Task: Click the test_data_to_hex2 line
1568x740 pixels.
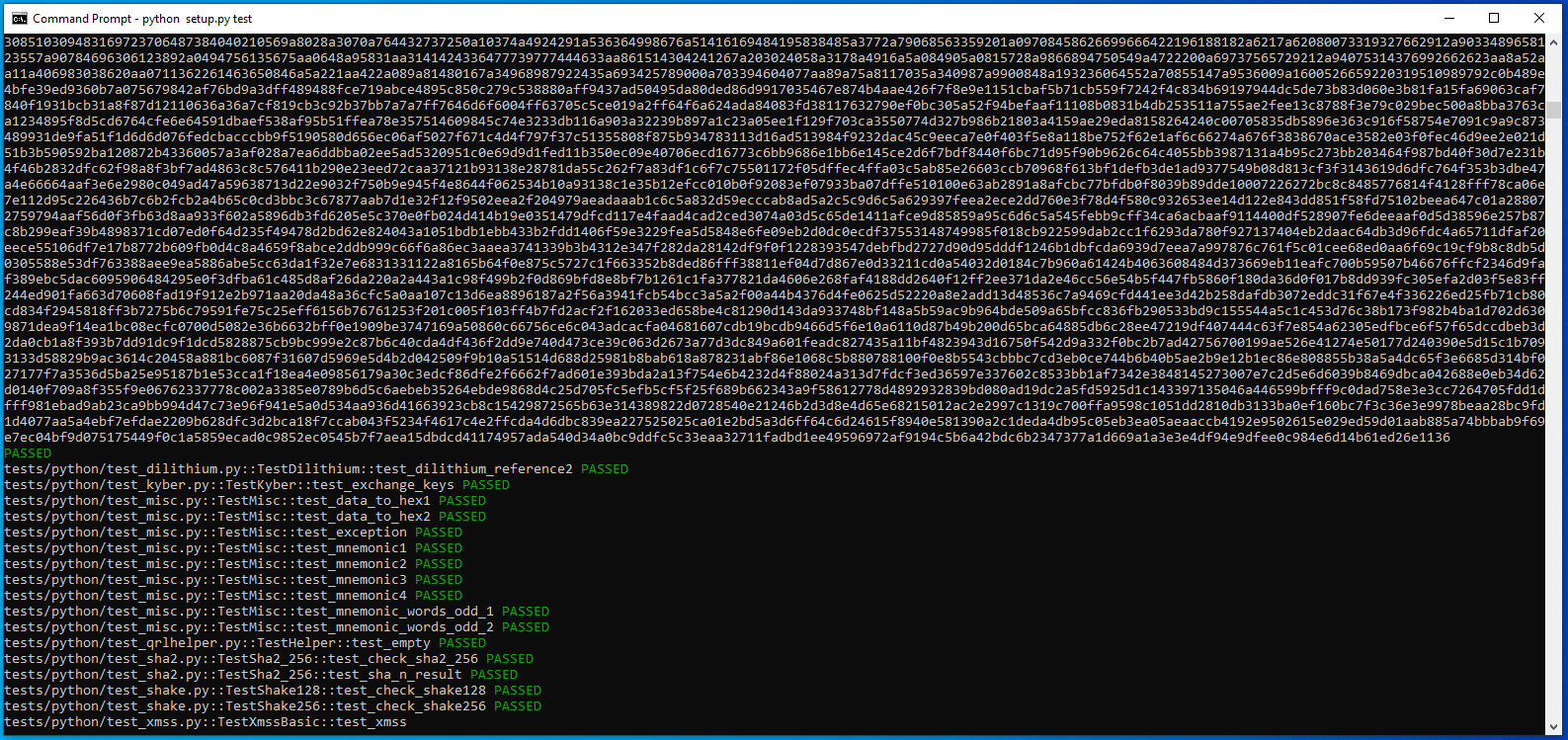Action: (245, 517)
